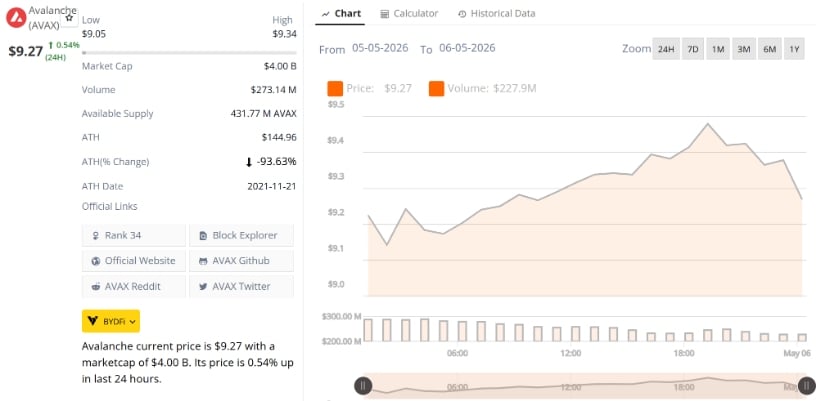Click the Chart tab line icon
Image resolution: width=825 pixels, height=401 pixels.
tap(326, 14)
